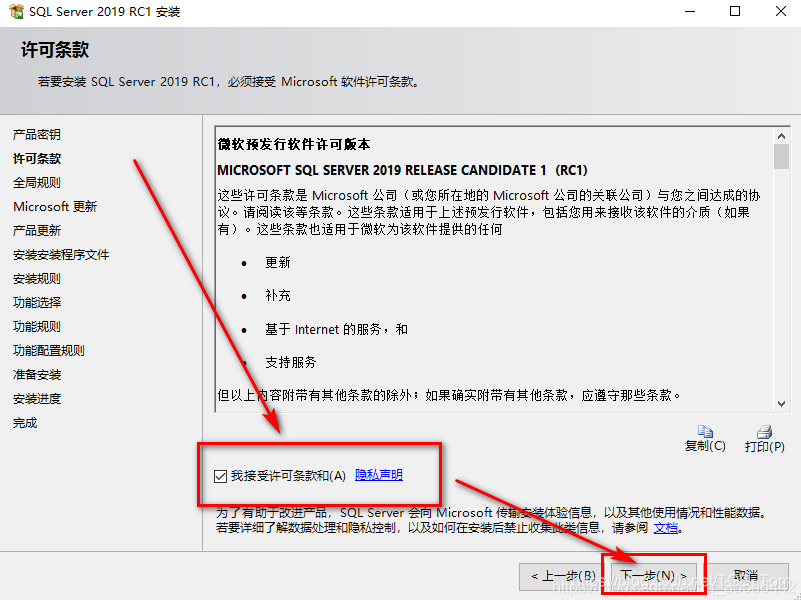Screen dimensions: 801x600
Task: Toggle the 我接受许可条款和 checkbox
Action: tap(220, 476)
